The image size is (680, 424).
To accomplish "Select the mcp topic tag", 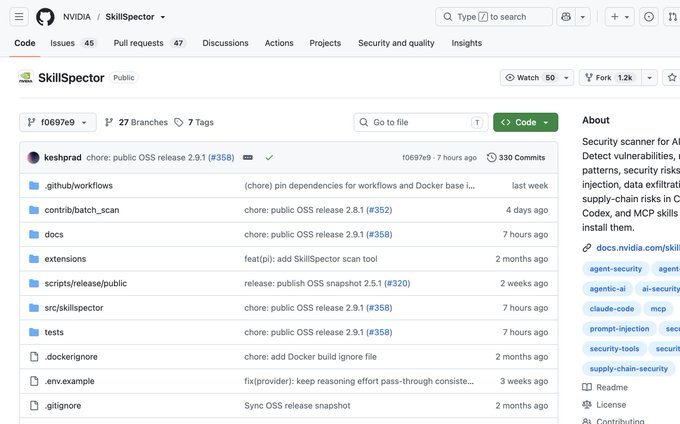I will pyautogui.click(x=658, y=309).
